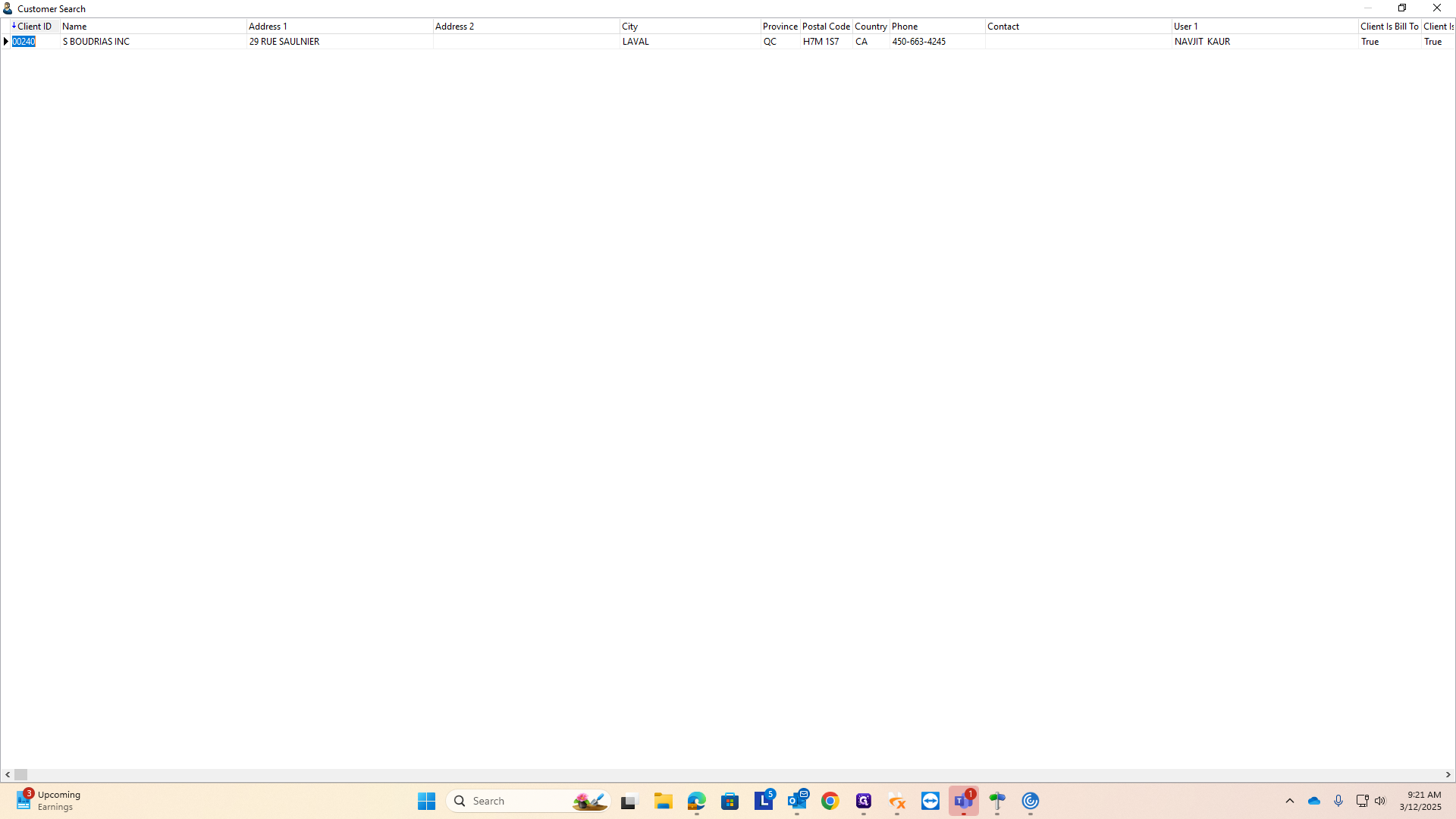Select the phone number 450-663-4245 cell
The image size is (1456, 819).
click(936, 42)
